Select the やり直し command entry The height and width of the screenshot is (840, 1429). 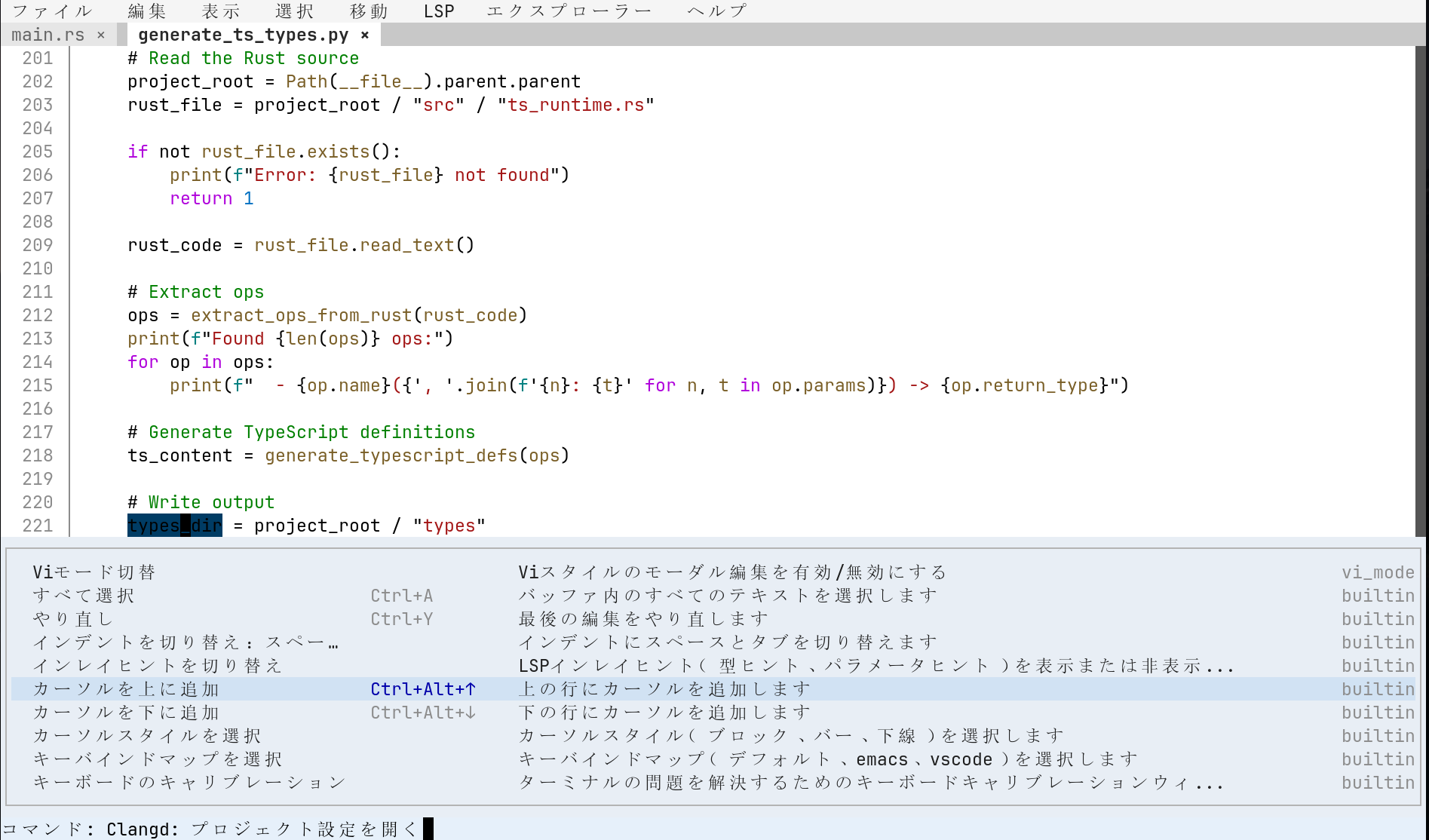(x=73, y=619)
